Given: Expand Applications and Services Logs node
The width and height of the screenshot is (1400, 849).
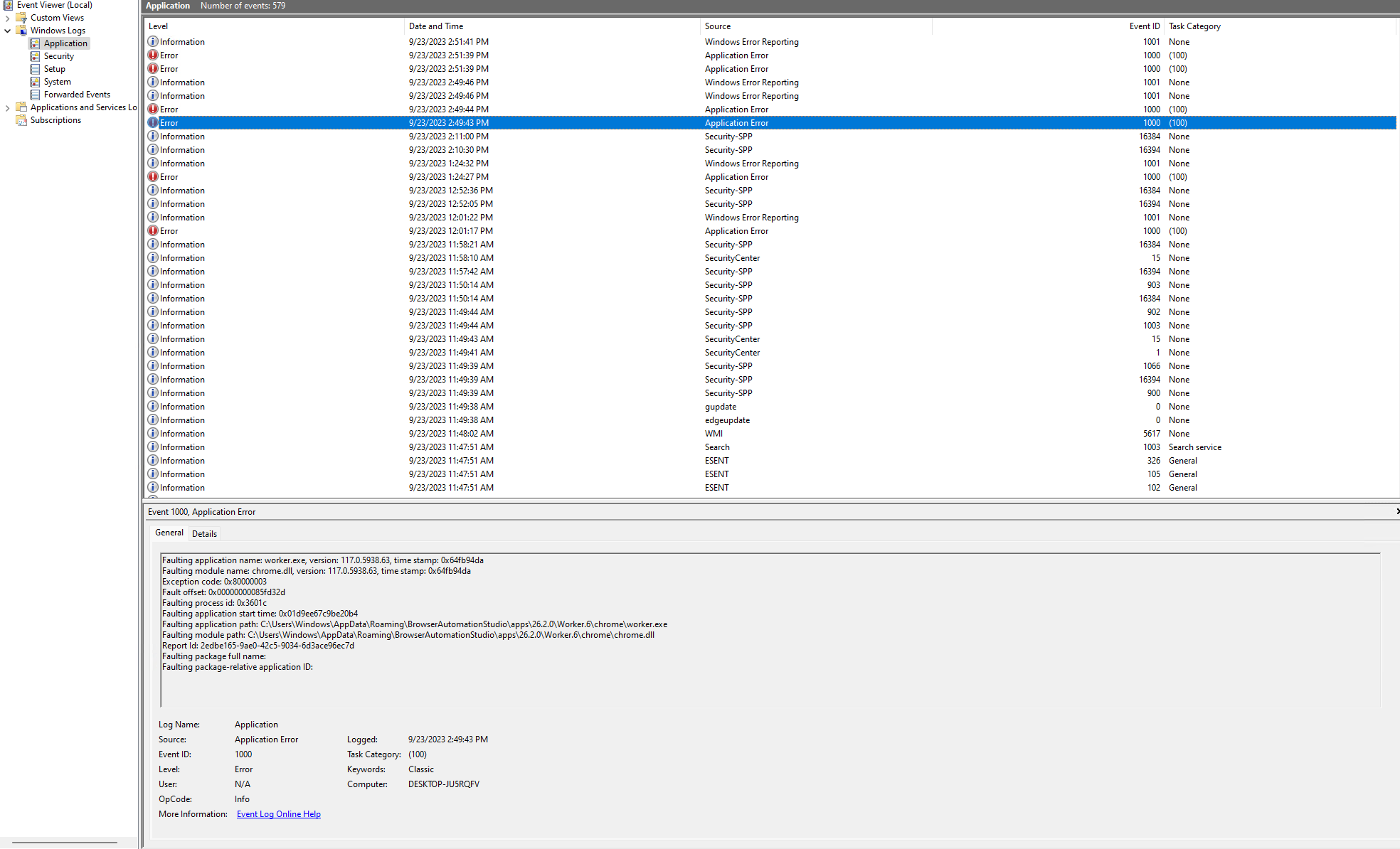Looking at the screenshot, I should pyautogui.click(x=7, y=107).
